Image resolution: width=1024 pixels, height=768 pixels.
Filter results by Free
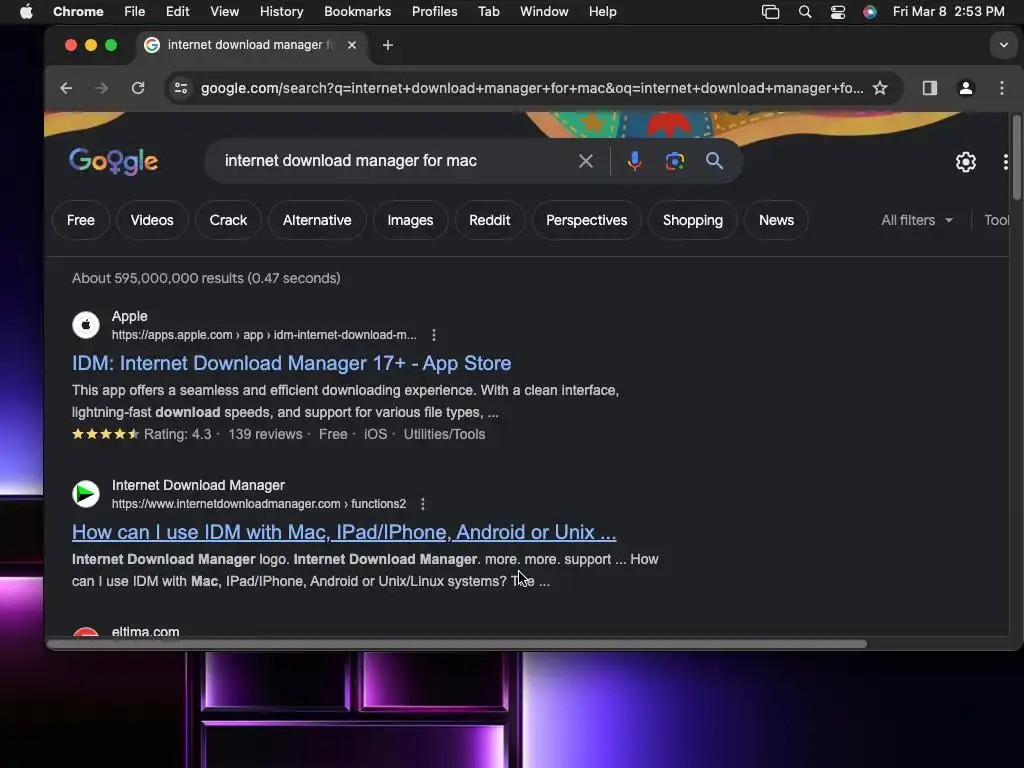click(81, 220)
